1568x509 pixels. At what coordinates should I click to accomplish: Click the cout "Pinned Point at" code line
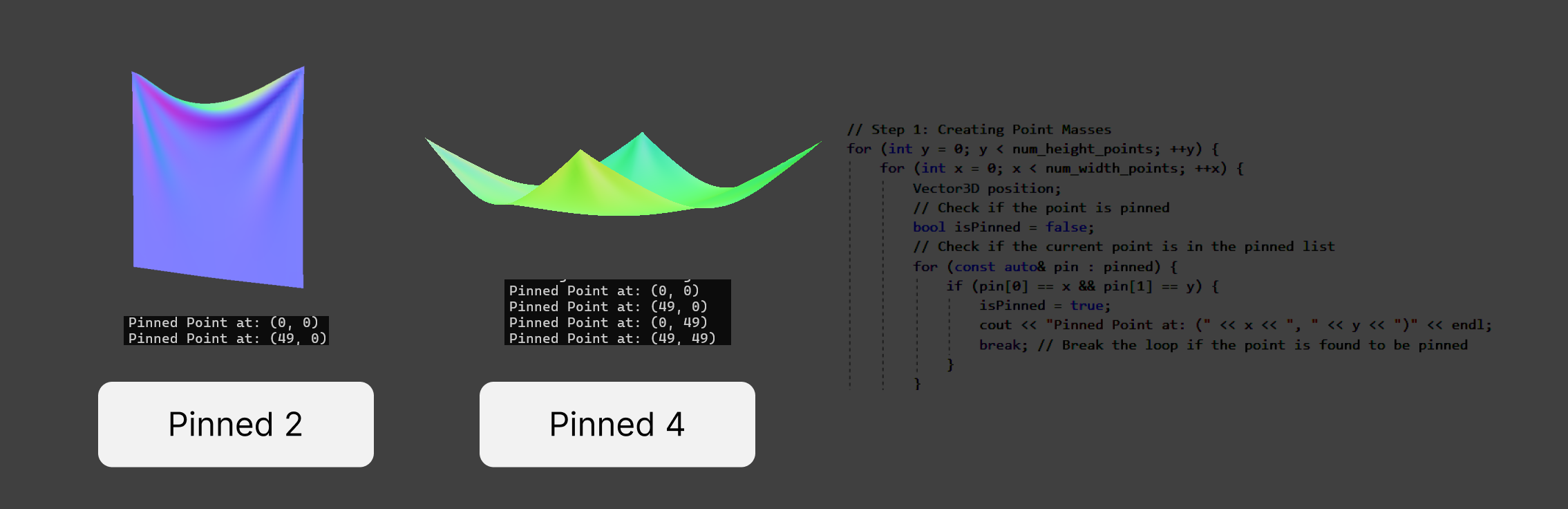point(1235,324)
